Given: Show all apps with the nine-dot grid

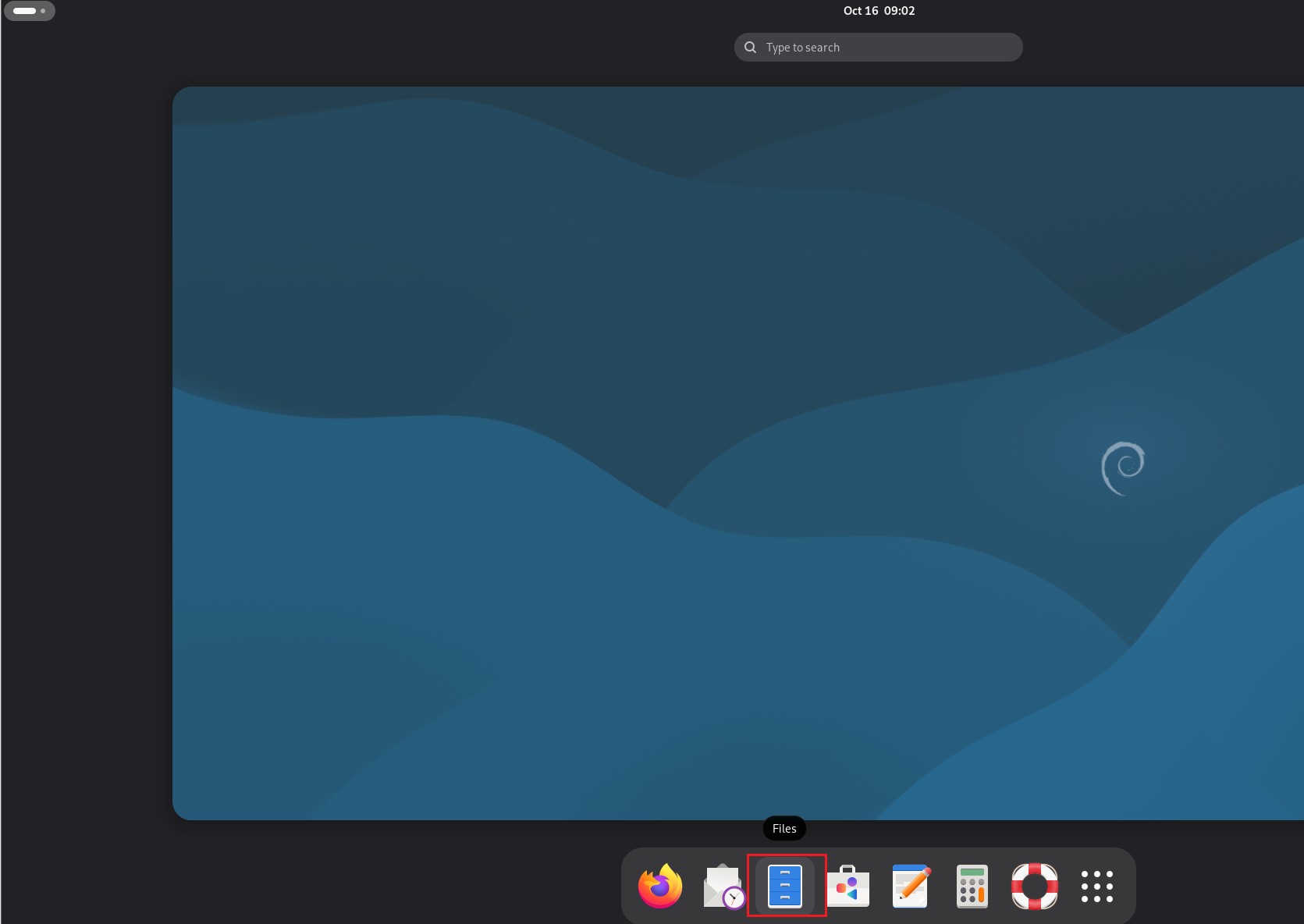Looking at the screenshot, I should [1097, 885].
